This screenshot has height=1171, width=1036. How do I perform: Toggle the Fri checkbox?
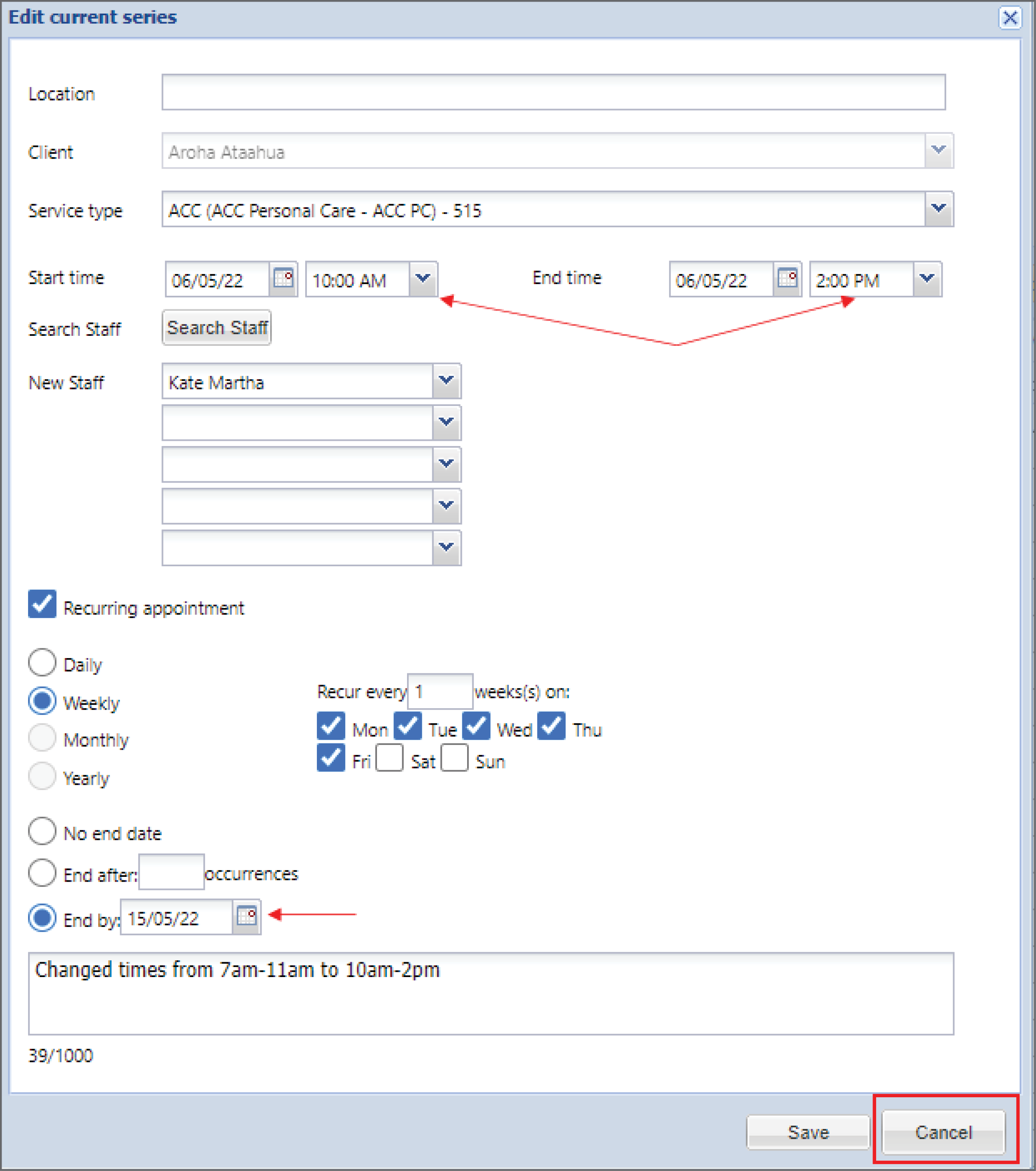tap(331, 758)
